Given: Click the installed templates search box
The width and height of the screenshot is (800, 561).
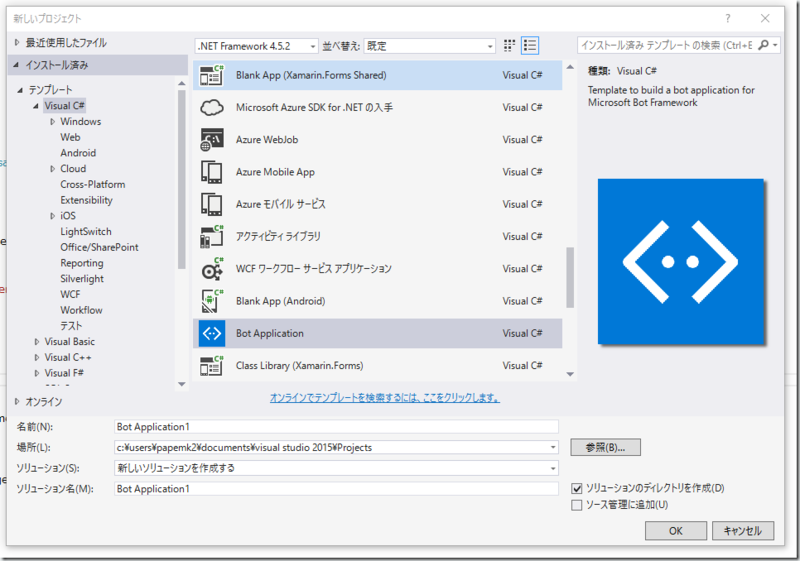Looking at the screenshot, I should (x=666, y=45).
